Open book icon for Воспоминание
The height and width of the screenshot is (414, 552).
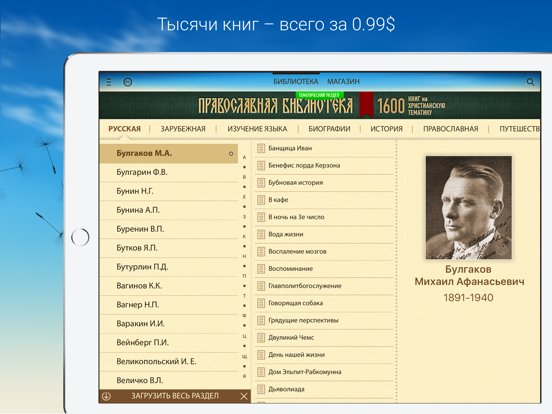[261, 269]
